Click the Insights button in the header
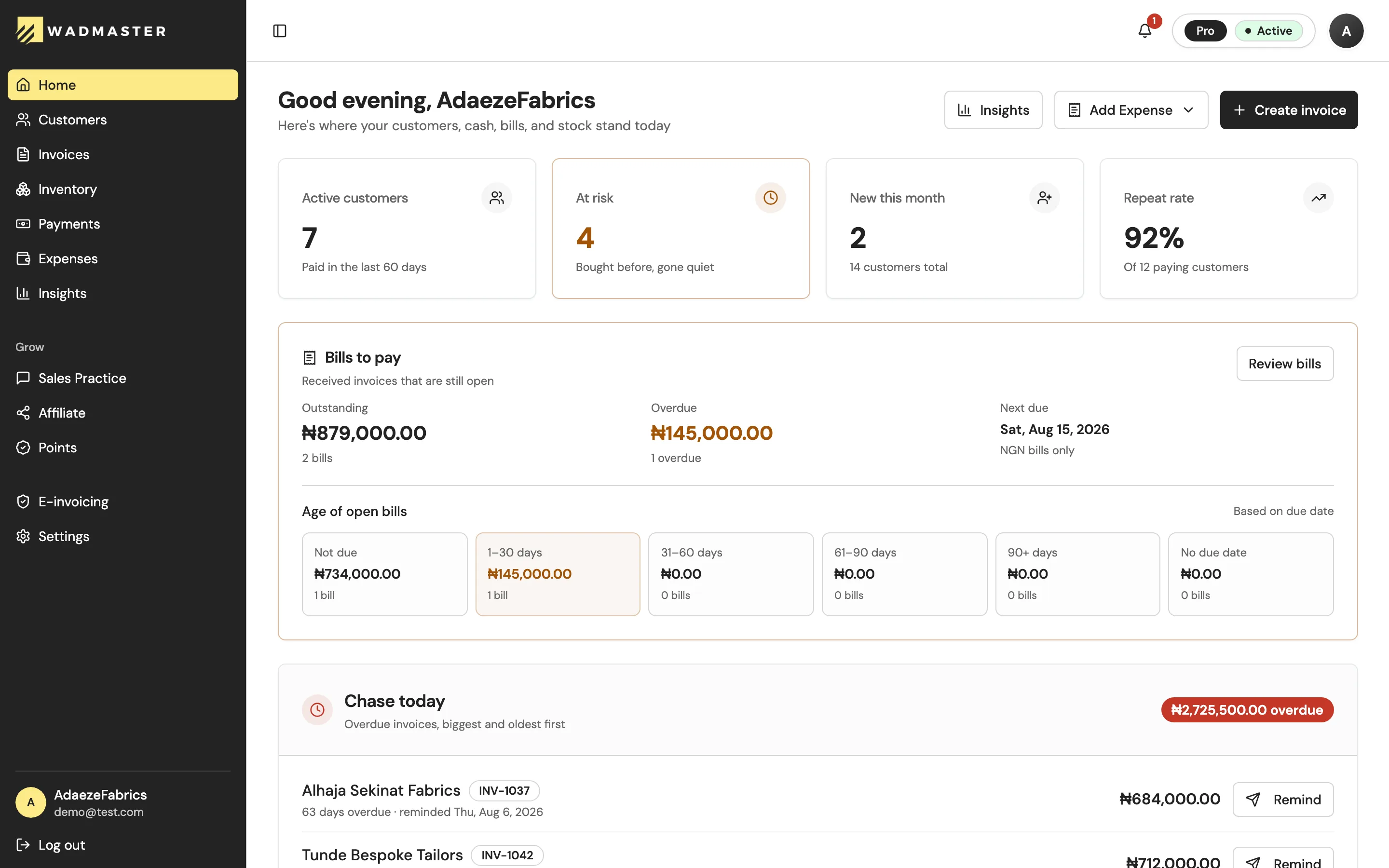The height and width of the screenshot is (868, 1389). click(x=993, y=110)
